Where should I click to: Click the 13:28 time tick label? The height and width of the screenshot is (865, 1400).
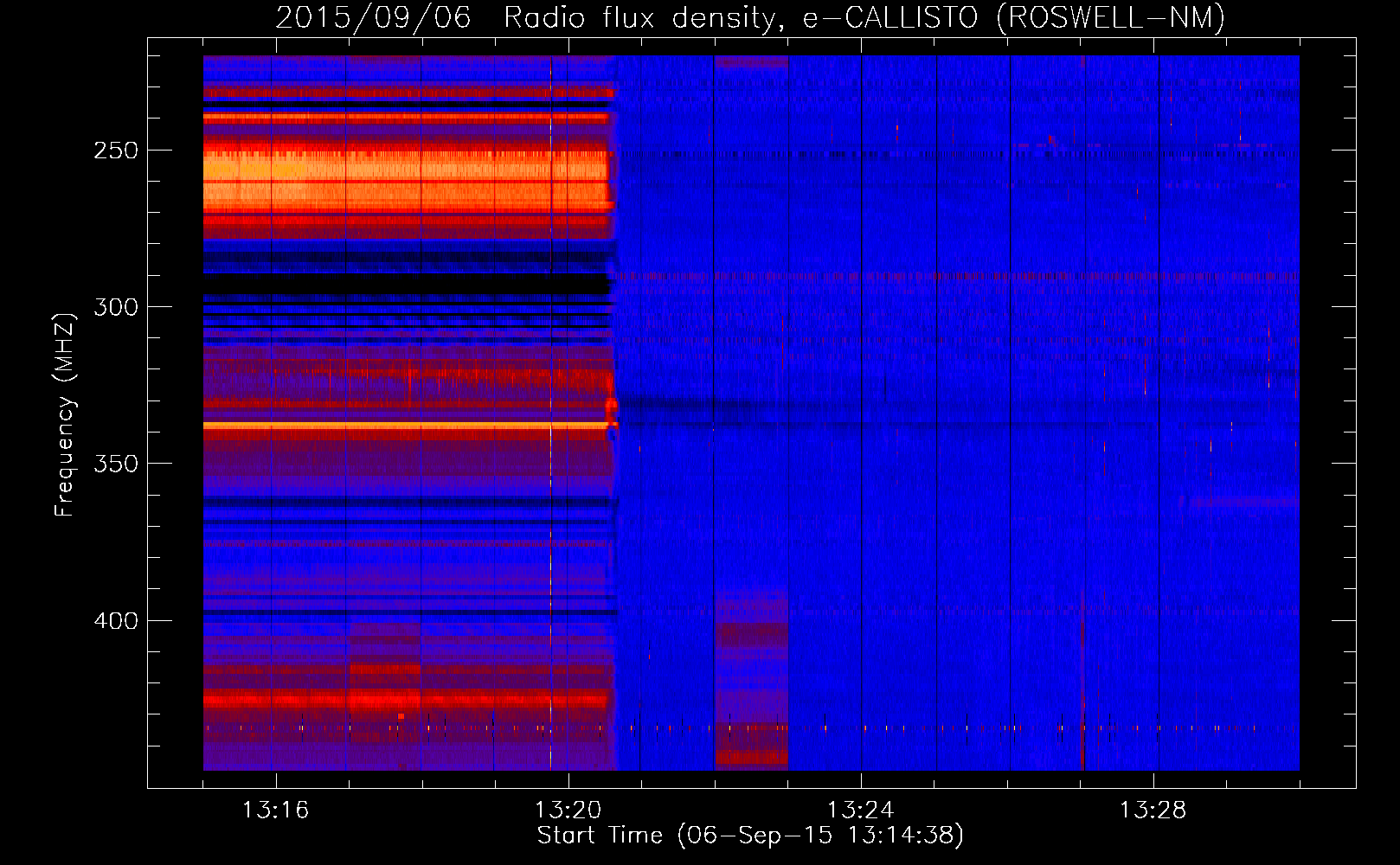pos(1153,810)
